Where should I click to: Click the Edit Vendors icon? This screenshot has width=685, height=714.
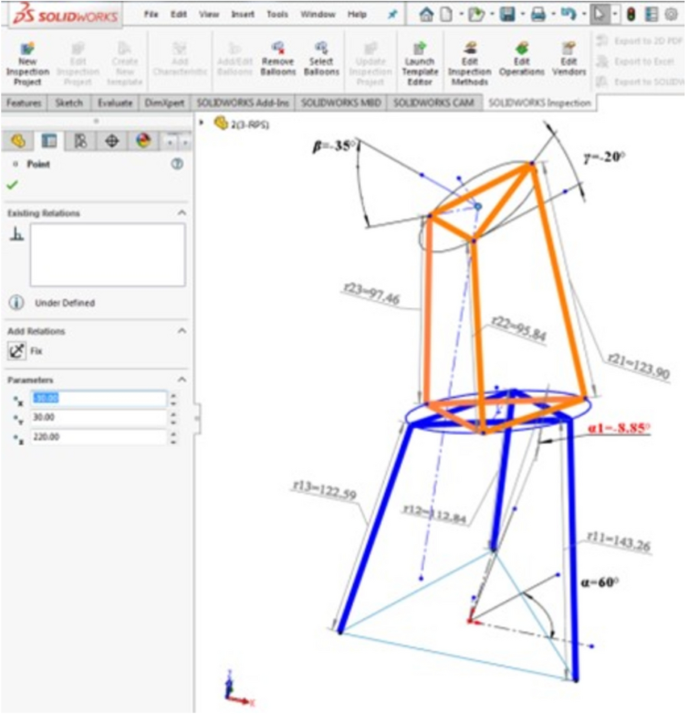pyautogui.click(x=569, y=61)
